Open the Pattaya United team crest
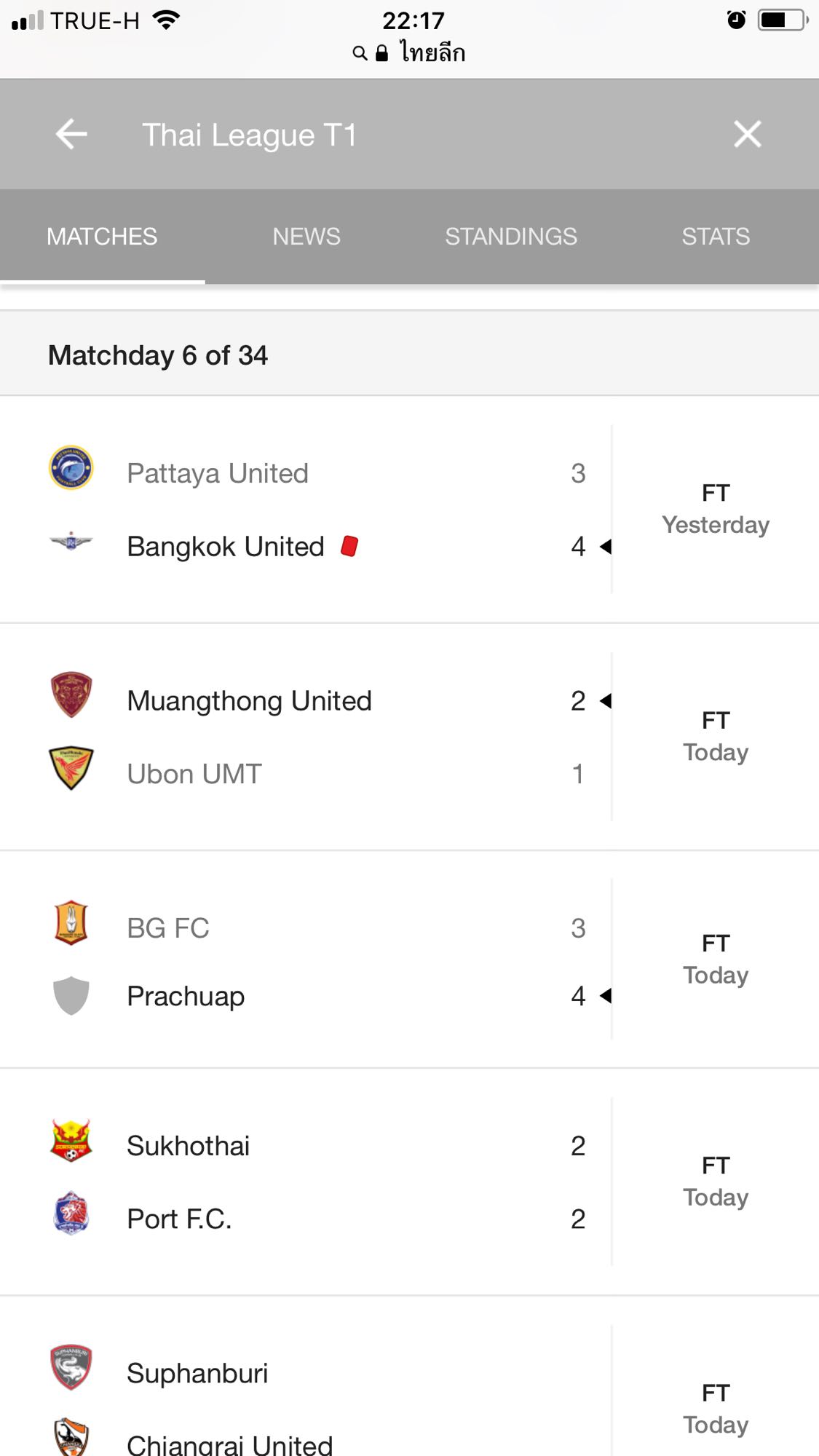 [71, 468]
